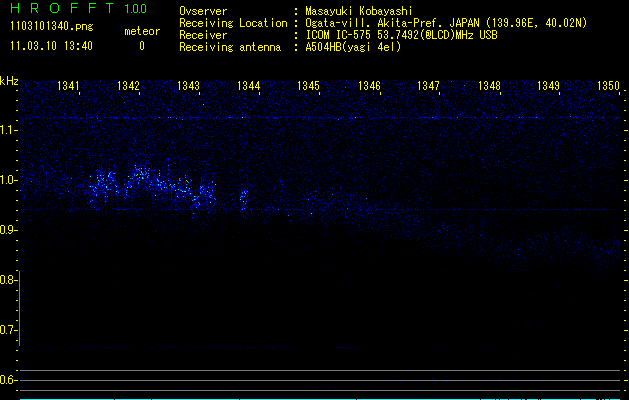Click the A504HB(yagi 4el) antenna text

[353, 47]
